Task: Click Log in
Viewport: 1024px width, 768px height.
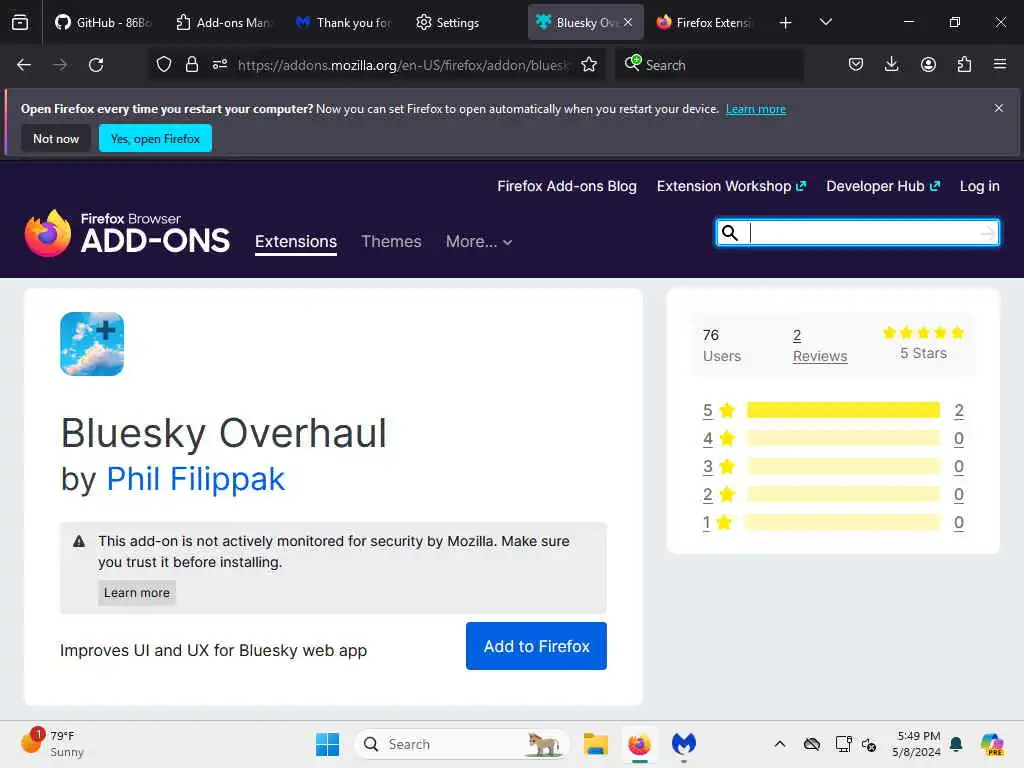Action: 979,186
